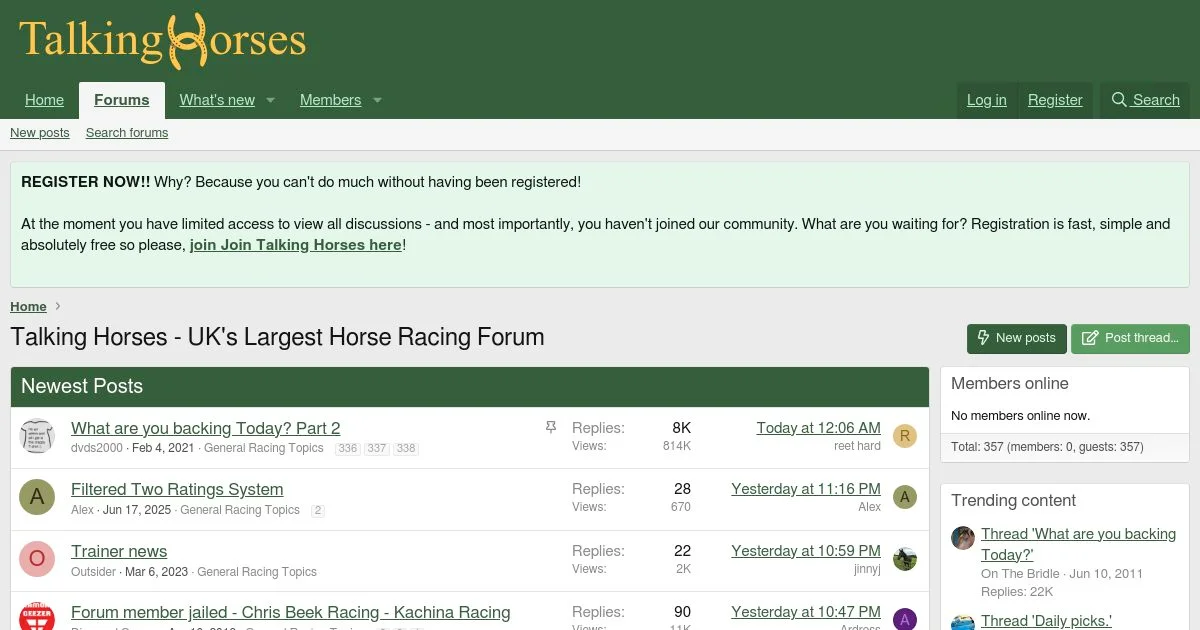Image resolution: width=1200 pixels, height=630 pixels.
Task: Go to page 336 of the thread
Action: click(348, 449)
